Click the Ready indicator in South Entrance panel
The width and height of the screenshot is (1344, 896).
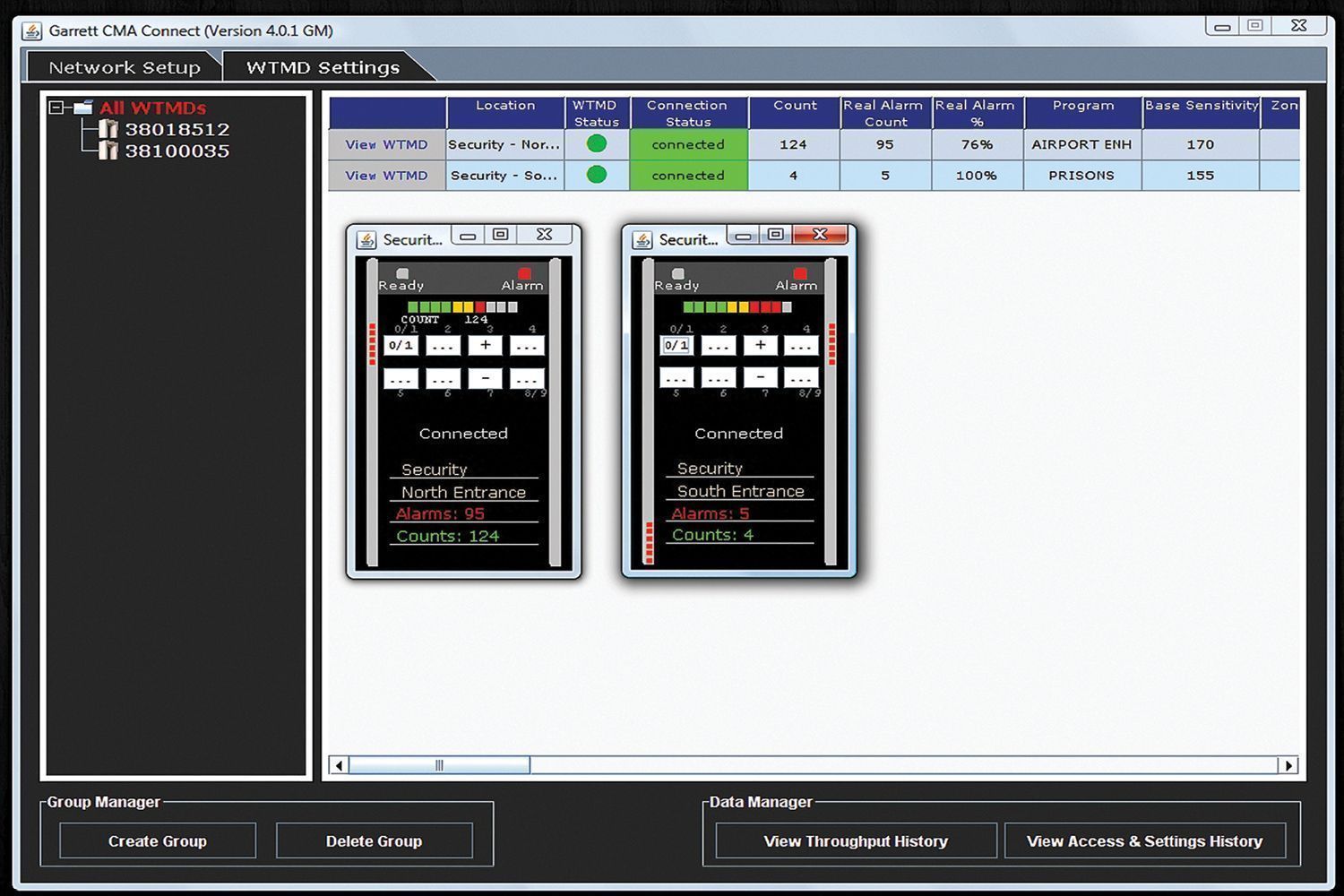tap(678, 273)
